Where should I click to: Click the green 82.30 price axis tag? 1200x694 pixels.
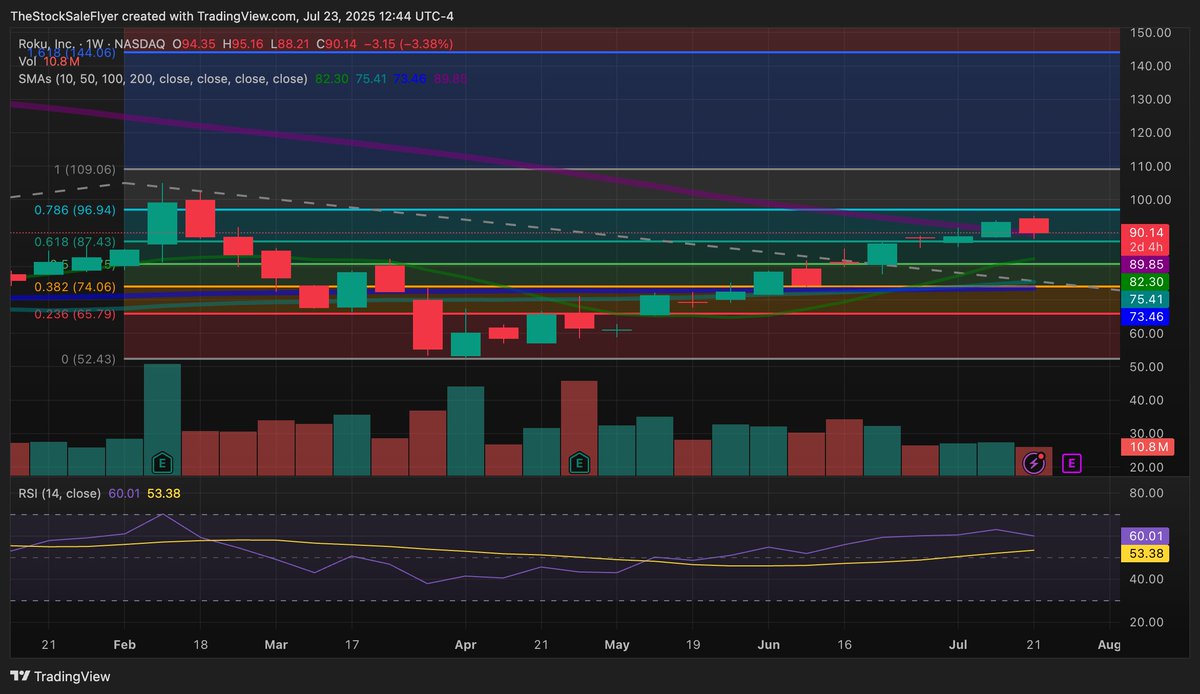click(x=1144, y=283)
